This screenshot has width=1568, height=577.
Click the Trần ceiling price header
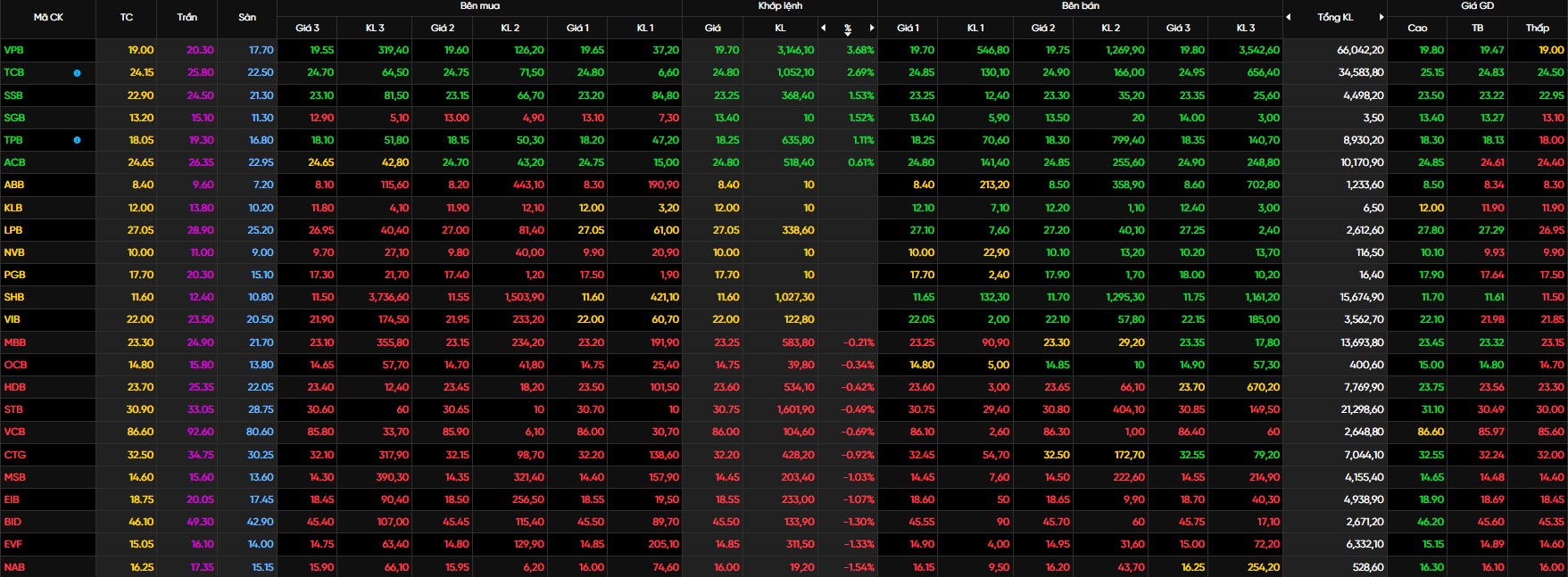(x=187, y=17)
